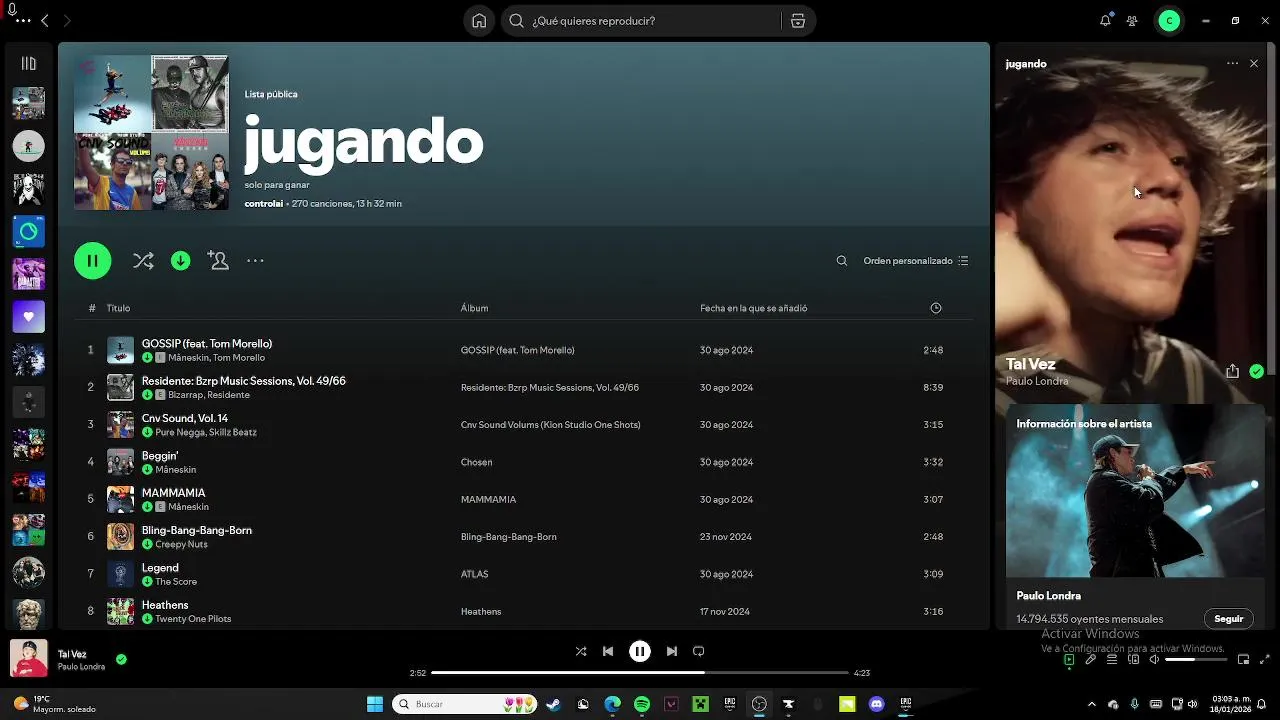Invite collaborators with the add-person icon
This screenshot has height=720, width=1280.
[218, 260]
